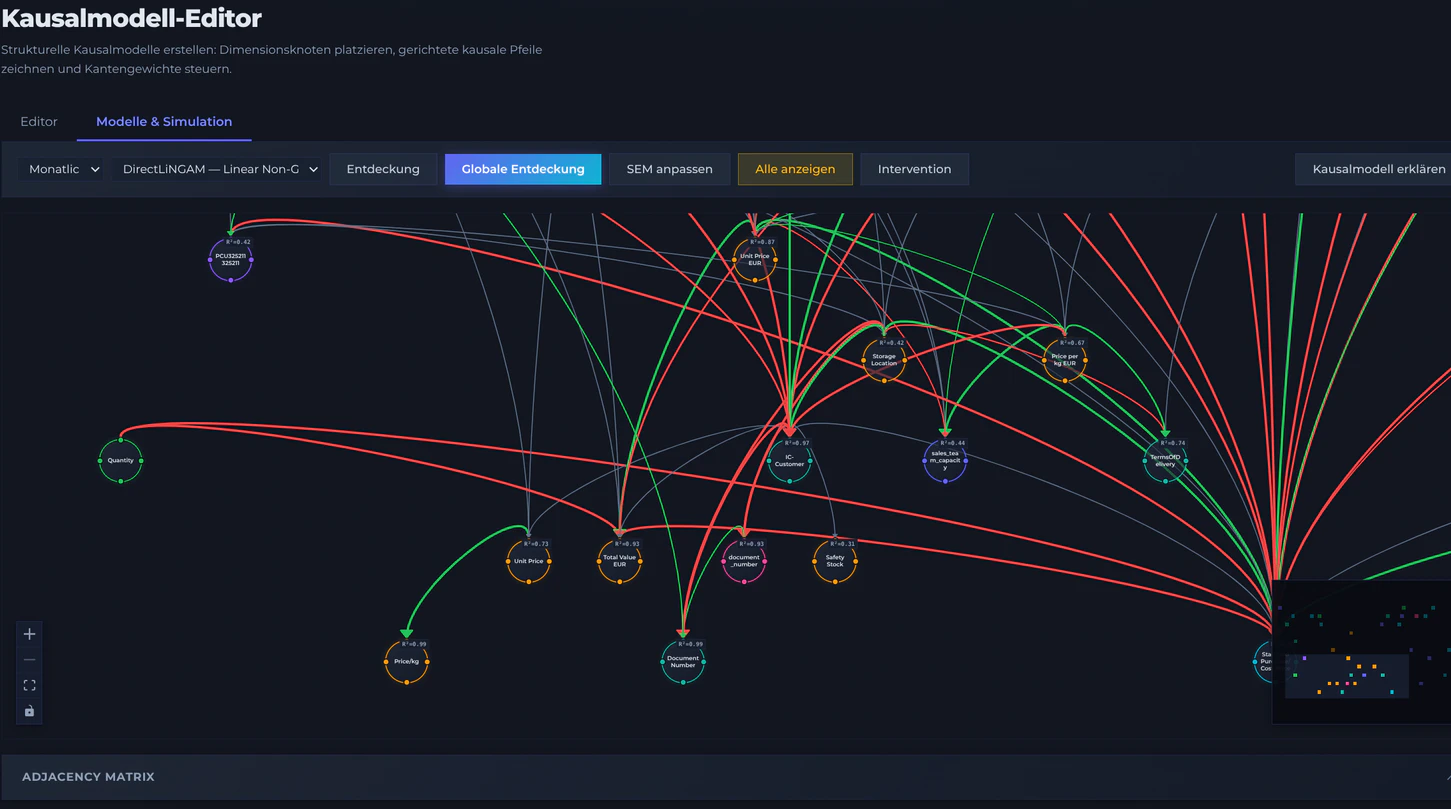1451x809 pixels.
Task: Click the R²=0.97 label above IC-Customer
Action: [797, 443]
